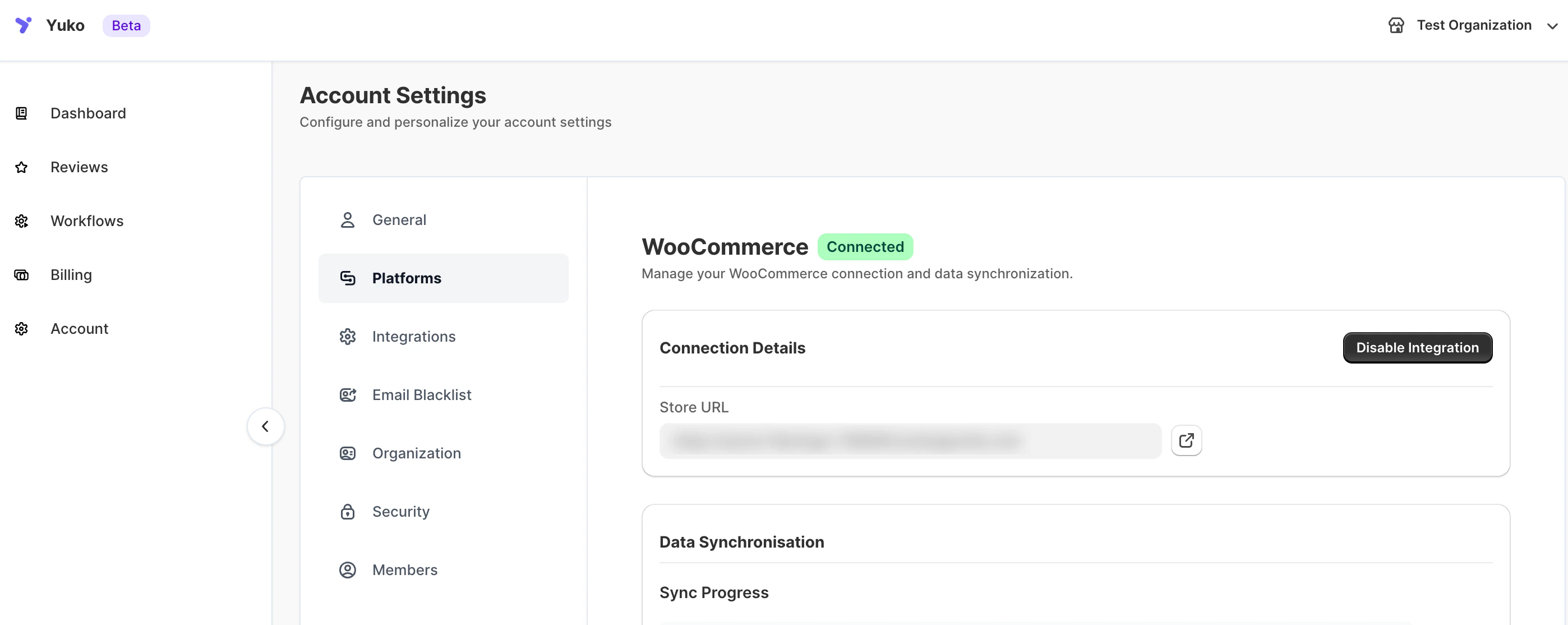Switch to Organization settings tab
Image resolution: width=1568 pixels, height=625 pixels.
tap(443, 453)
